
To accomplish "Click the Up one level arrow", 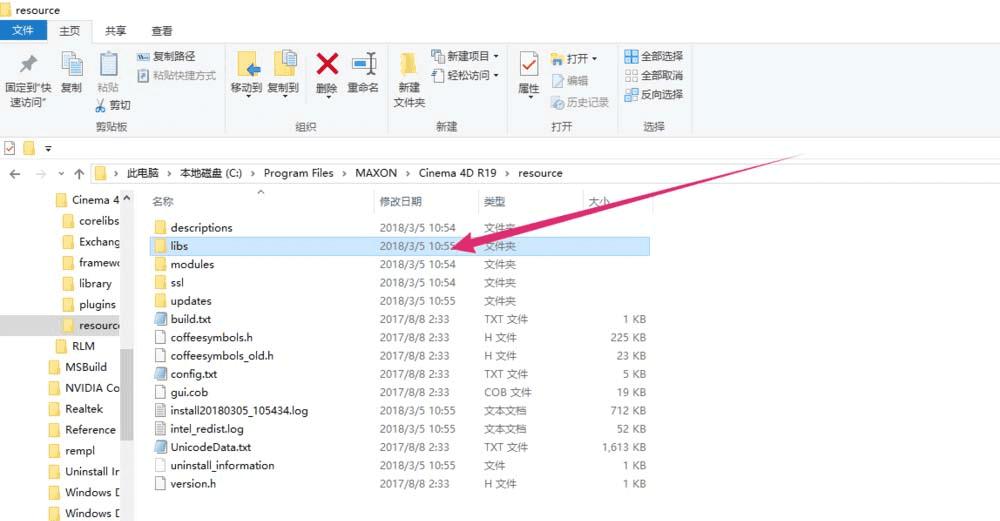I will [x=79, y=173].
